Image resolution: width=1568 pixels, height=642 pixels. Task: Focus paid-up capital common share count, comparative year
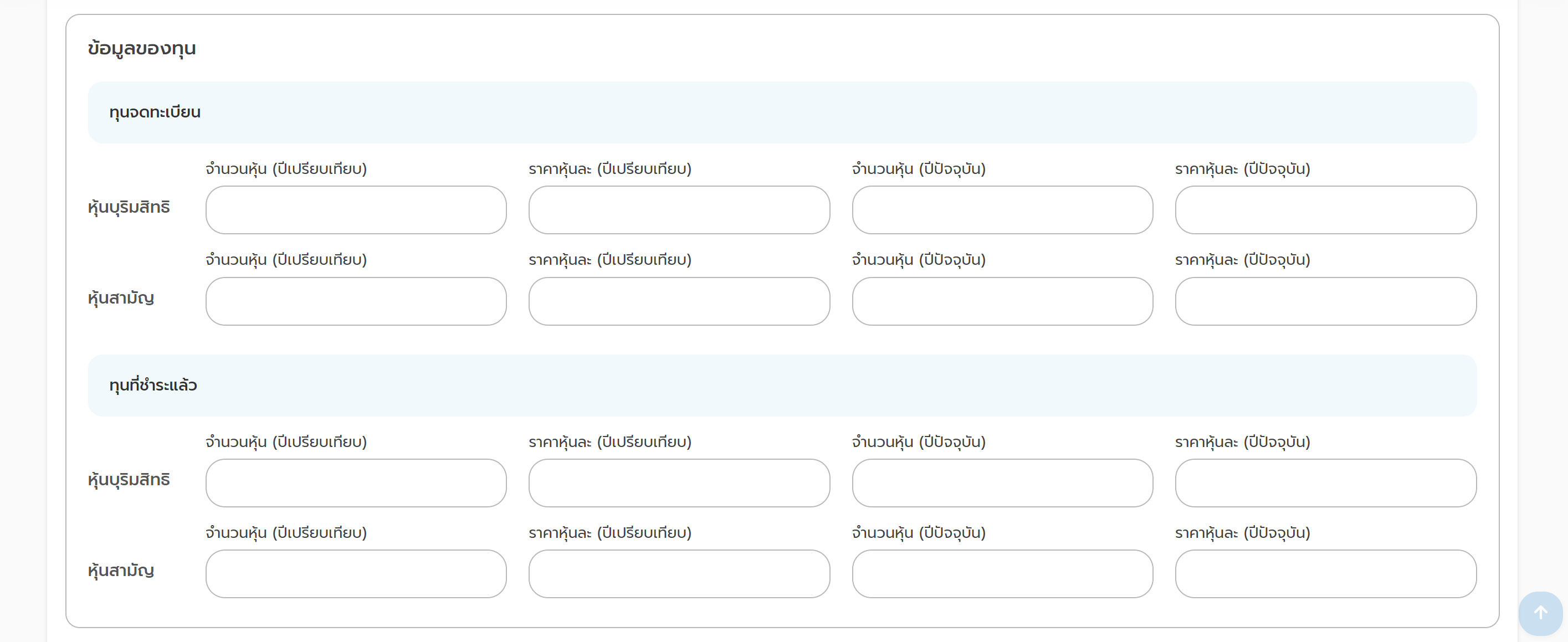356,574
